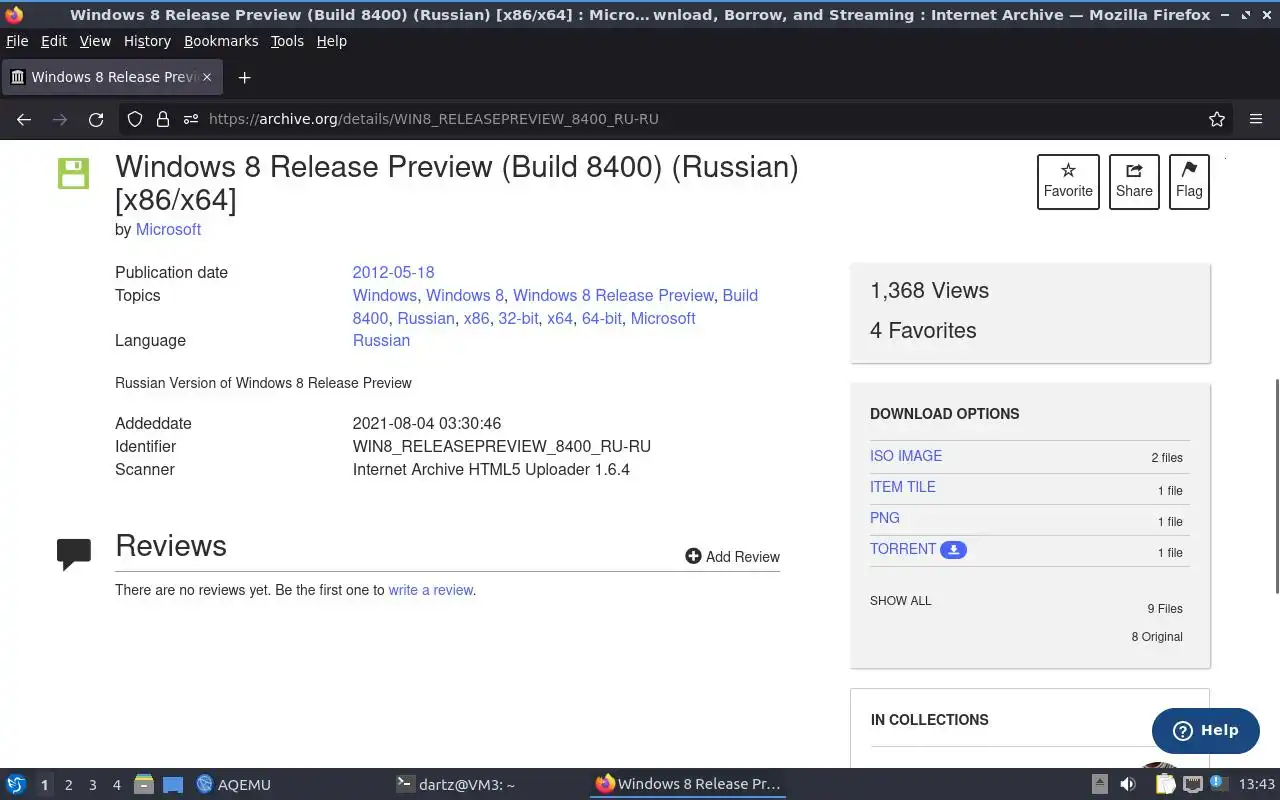Click the Favorite star button
The width and height of the screenshot is (1280, 800).
point(1068,182)
